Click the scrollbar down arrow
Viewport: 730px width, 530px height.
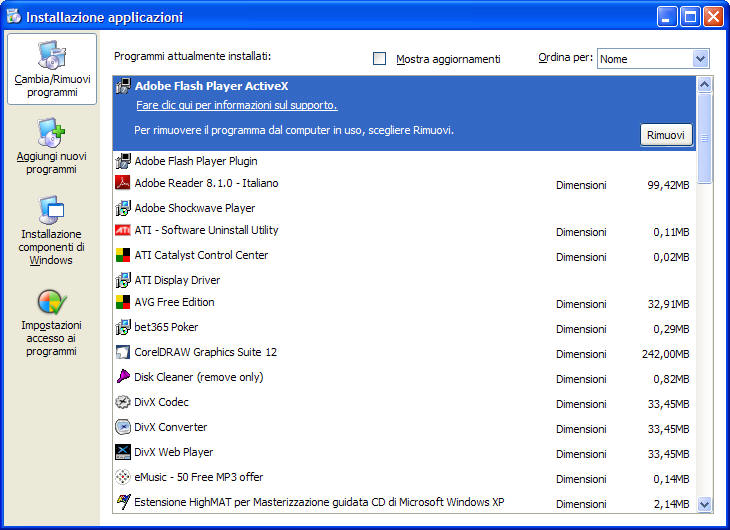pyautogui.click(x=704, y=505)
